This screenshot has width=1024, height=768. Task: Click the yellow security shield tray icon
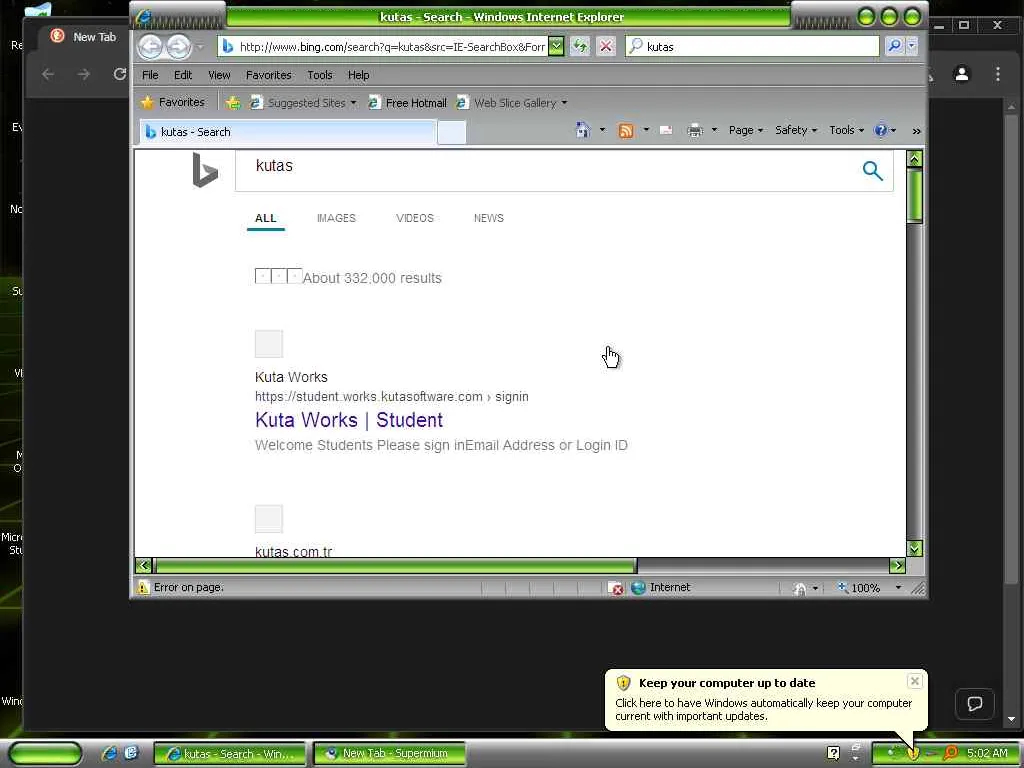pyautogui.click(x=913, y=754)
